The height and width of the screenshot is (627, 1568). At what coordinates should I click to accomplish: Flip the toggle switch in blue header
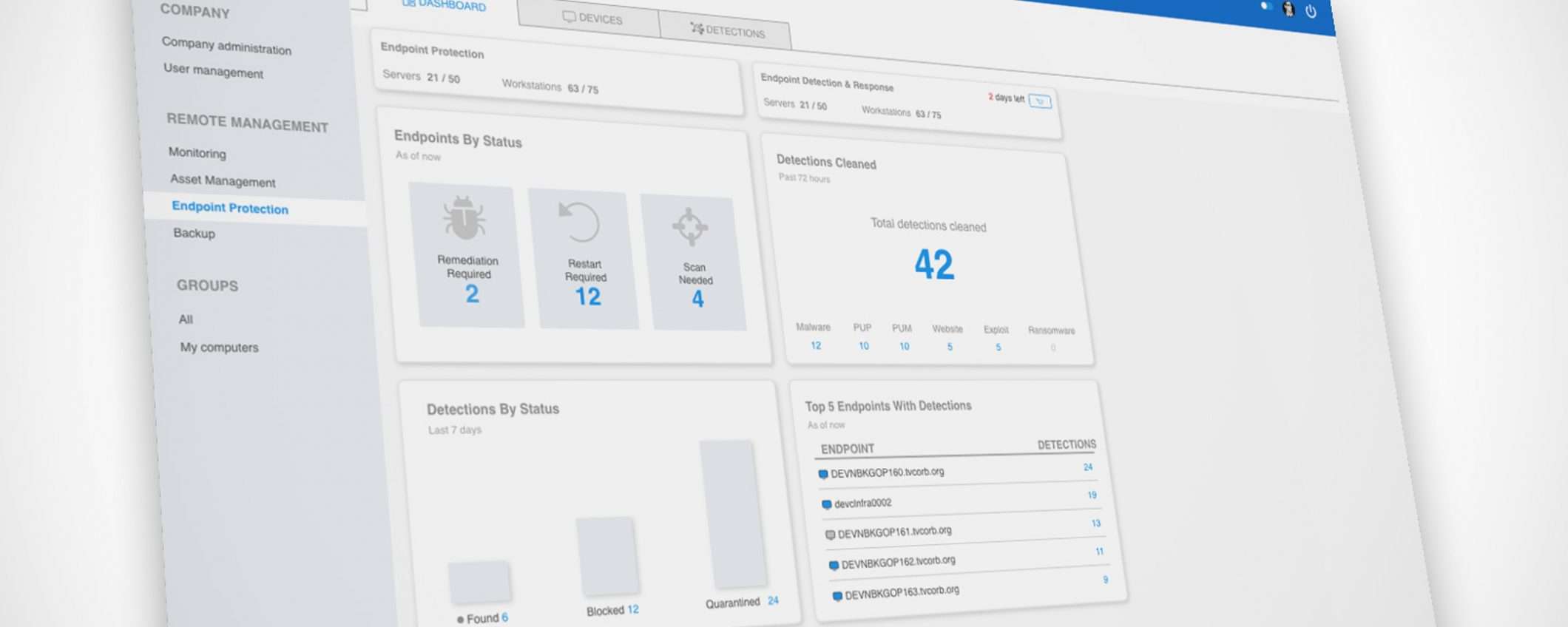pyautogui.click(x=1265, y=6)
